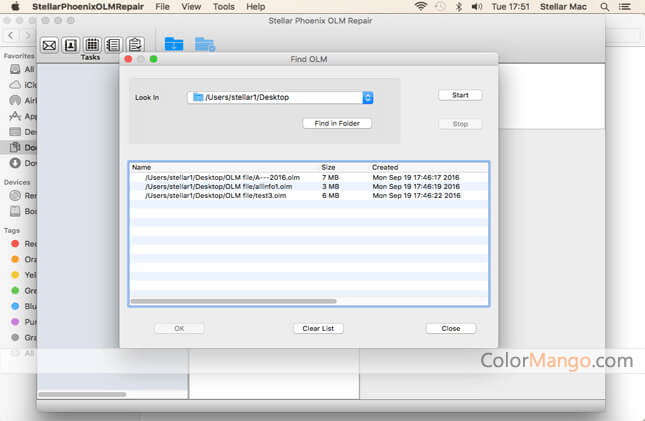Select the test3.olm file row
This screenshot has width=645, height=421.
(x=309, y=195)
